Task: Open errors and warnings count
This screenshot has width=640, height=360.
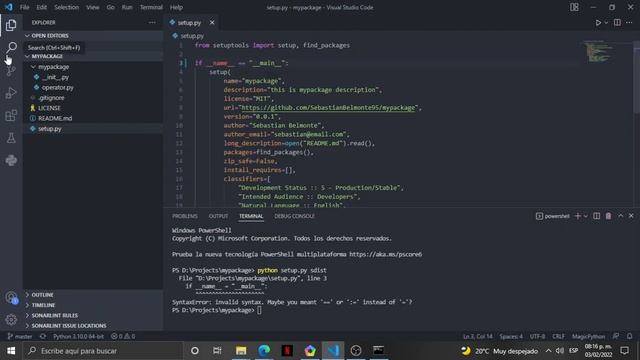Action: coord(123,336)
